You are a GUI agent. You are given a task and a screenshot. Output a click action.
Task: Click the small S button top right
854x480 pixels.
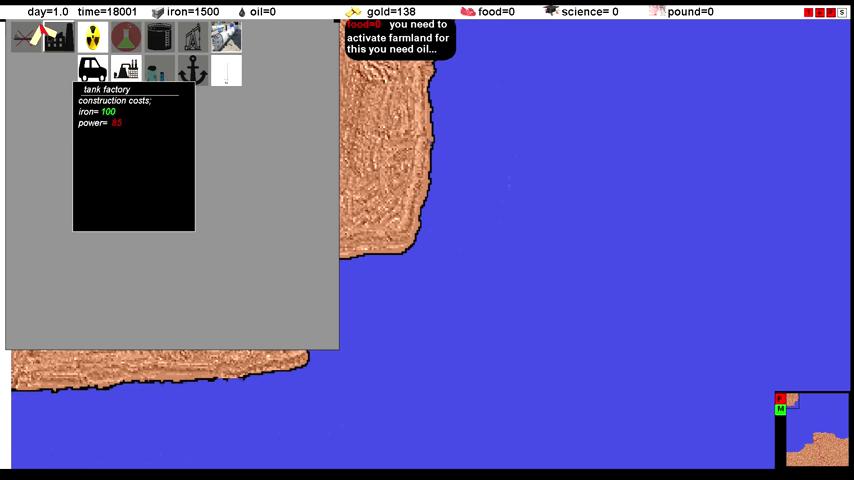click(x=842, y=12)
